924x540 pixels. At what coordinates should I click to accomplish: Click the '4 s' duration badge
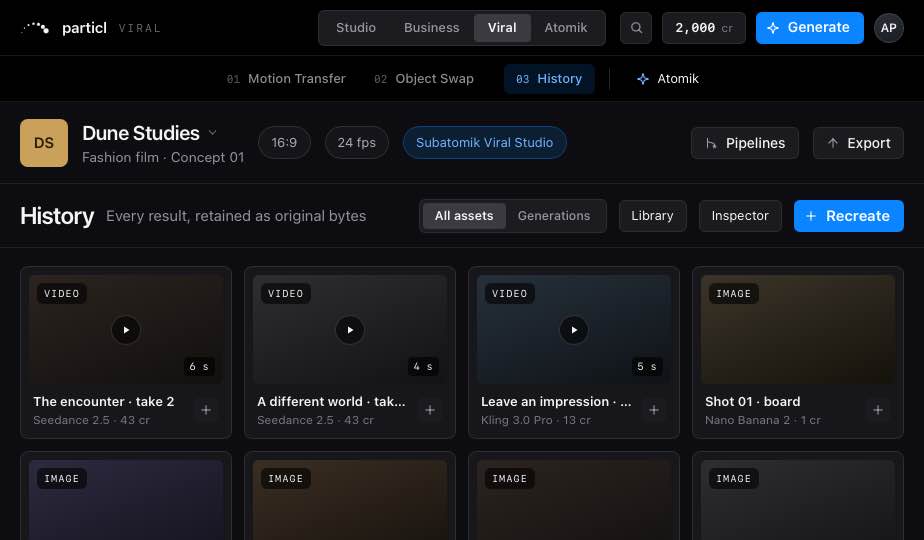423,367
